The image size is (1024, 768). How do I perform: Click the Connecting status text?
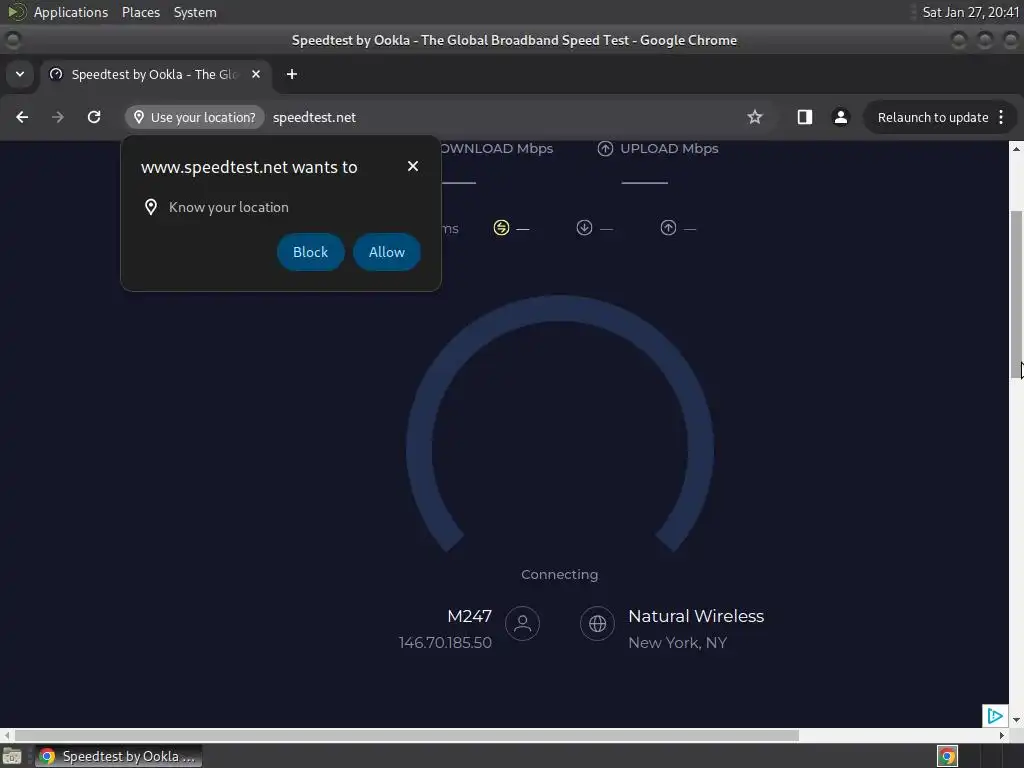coord(560,575)
